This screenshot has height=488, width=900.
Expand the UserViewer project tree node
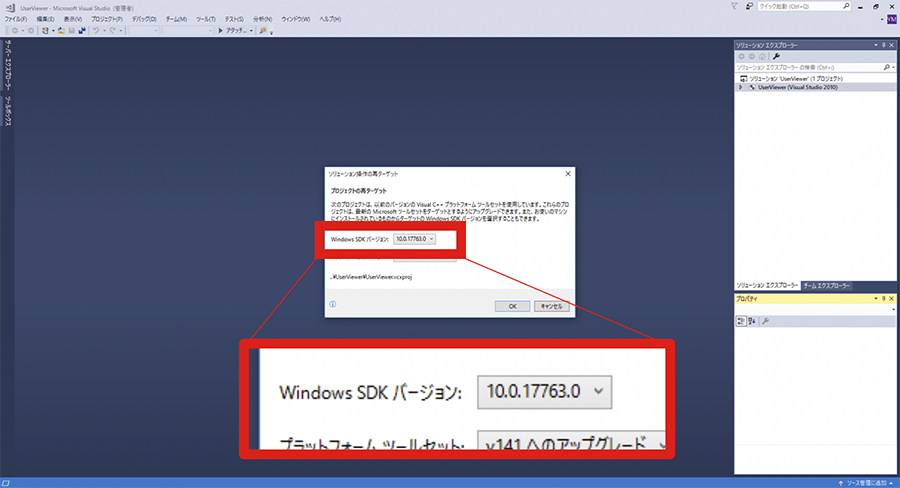click(740, 87)
